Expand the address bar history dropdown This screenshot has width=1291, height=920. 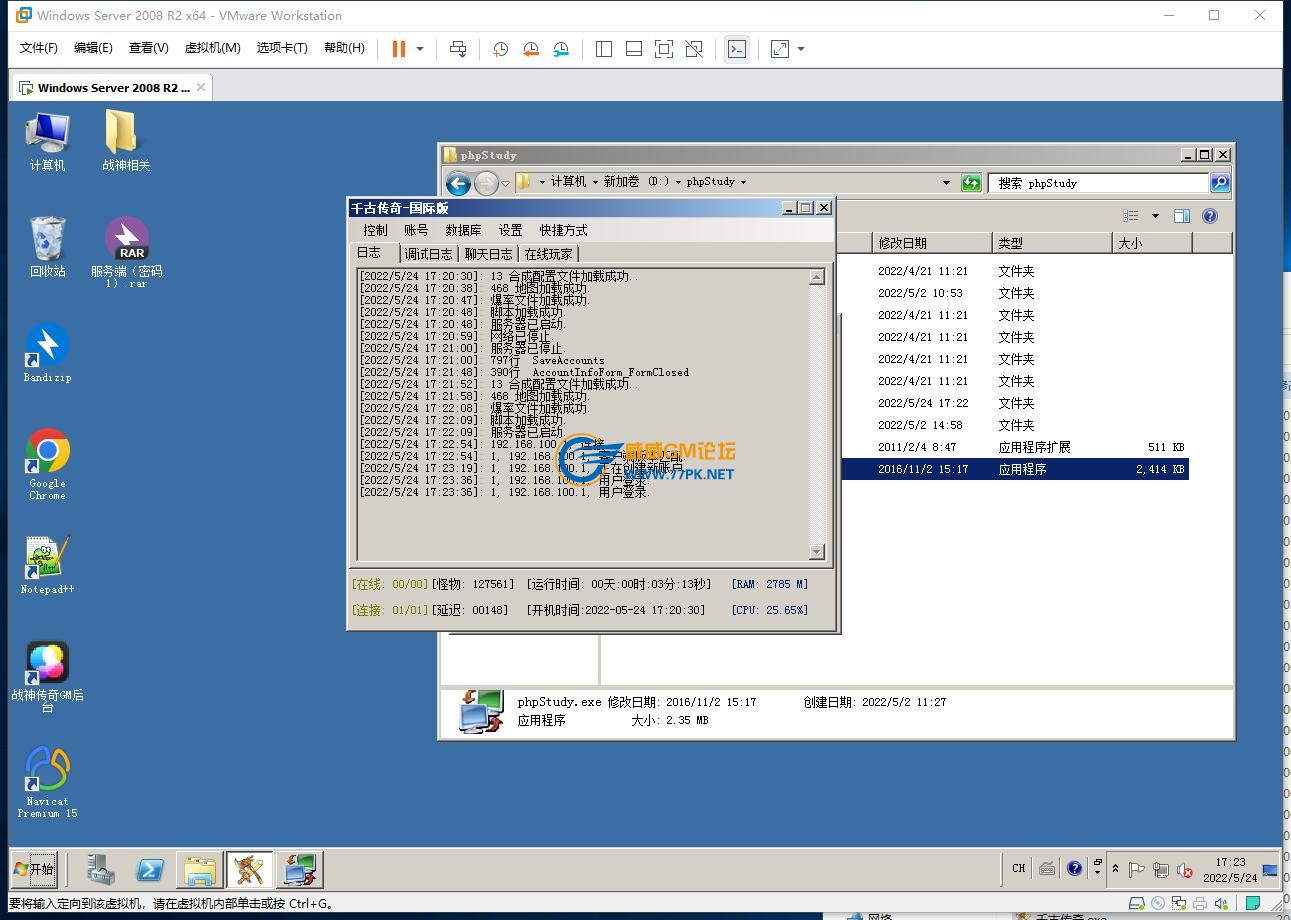pos(946,183)
